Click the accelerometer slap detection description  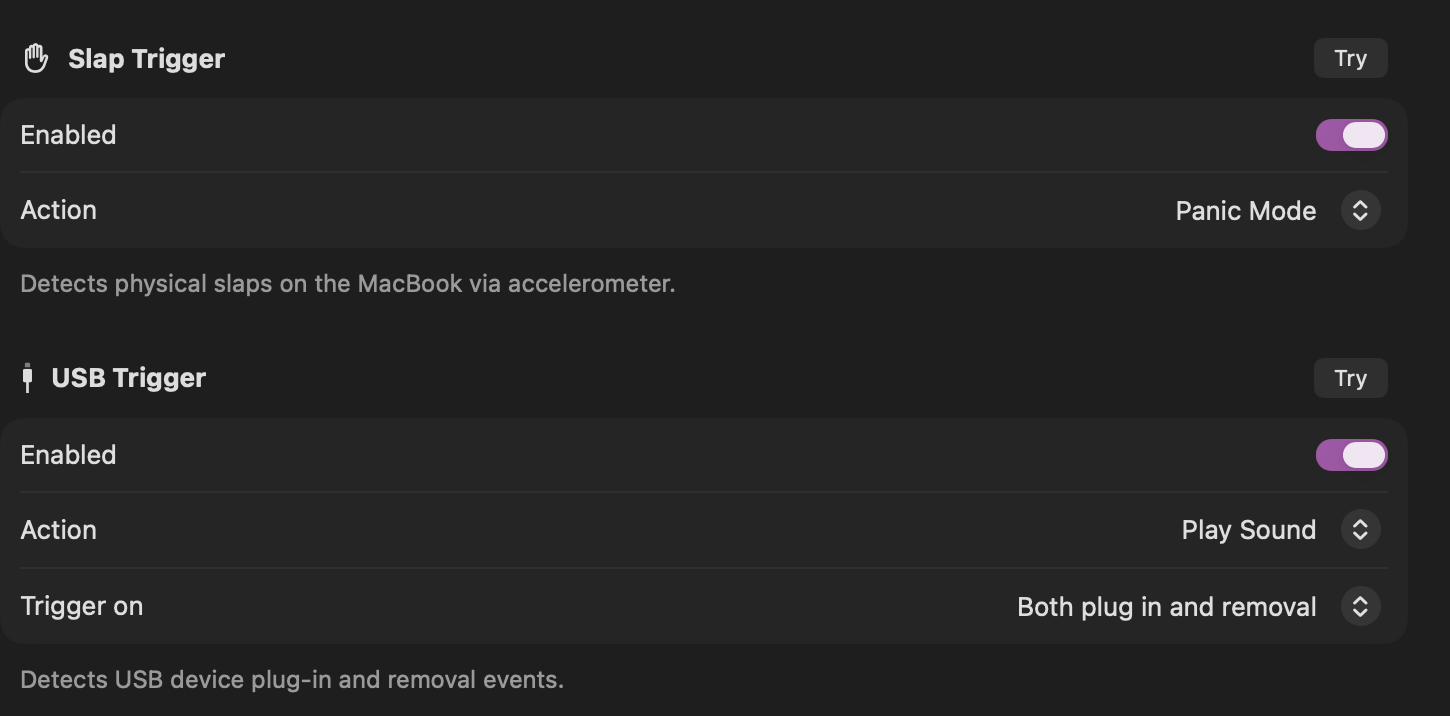(x=347, y=284)
